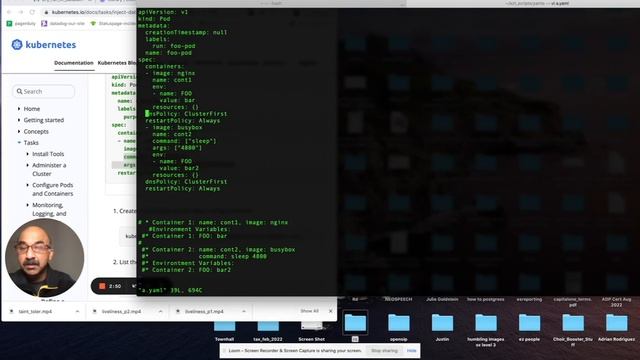The height and width of the screenshot is (360, 640).
Task: Expand the Concepts section arrow
Action: click(19, 131)
